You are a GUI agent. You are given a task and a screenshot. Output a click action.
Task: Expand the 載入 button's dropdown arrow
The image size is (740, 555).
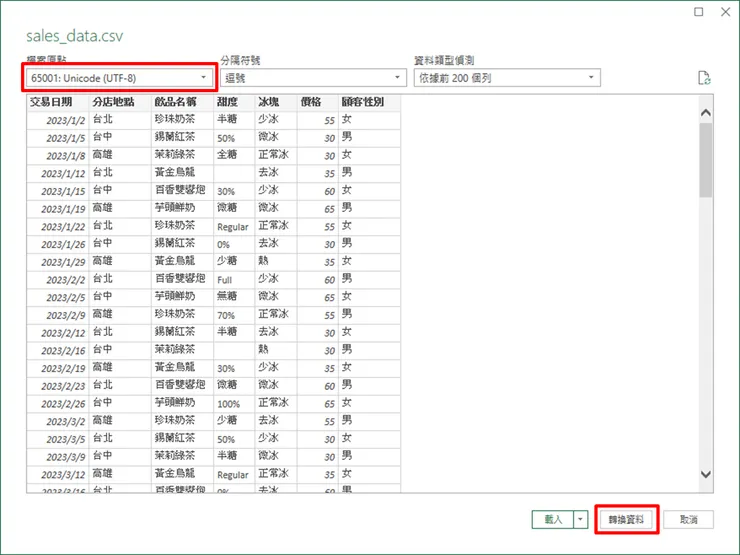[x=580, y=520]
